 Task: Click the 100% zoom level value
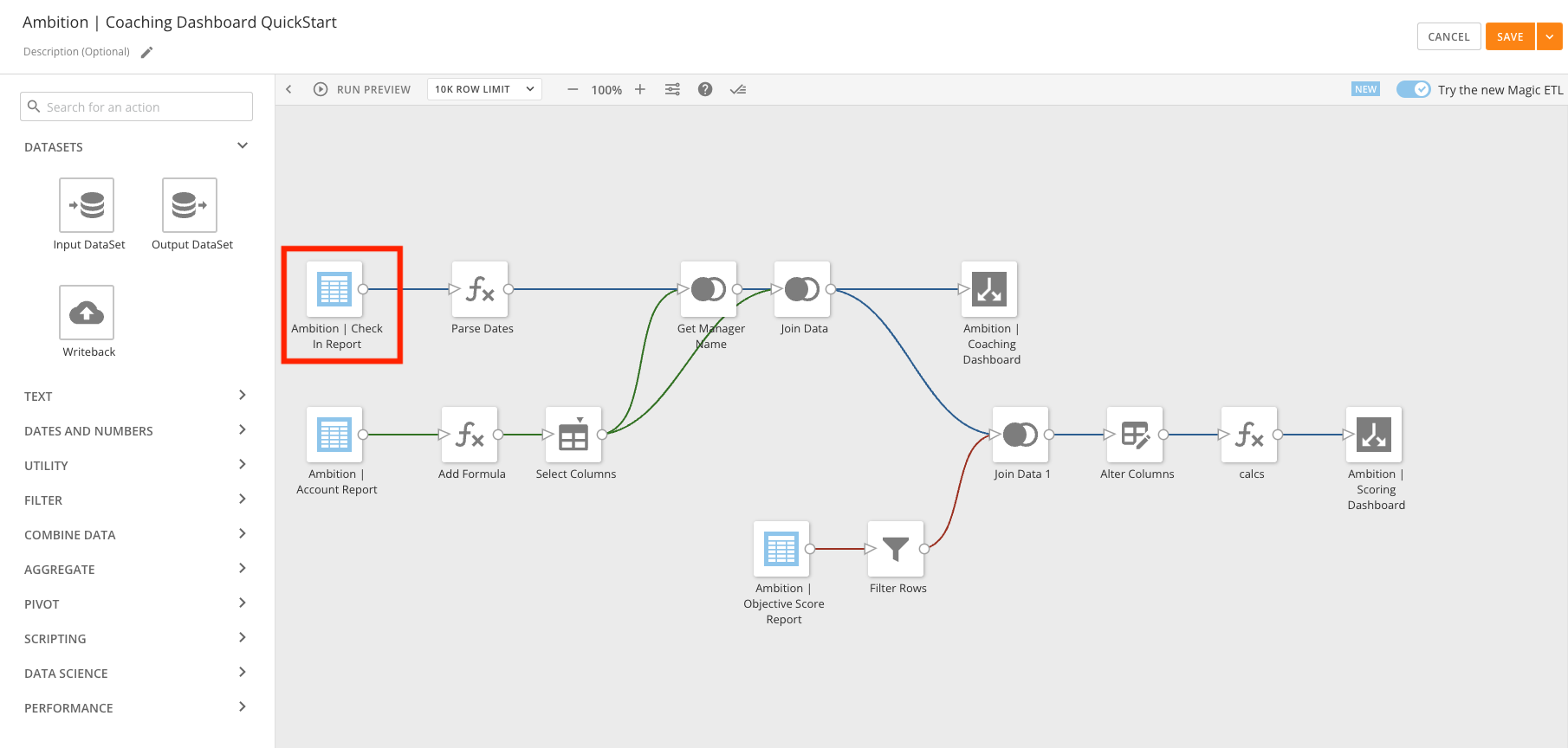pos(606,90)
